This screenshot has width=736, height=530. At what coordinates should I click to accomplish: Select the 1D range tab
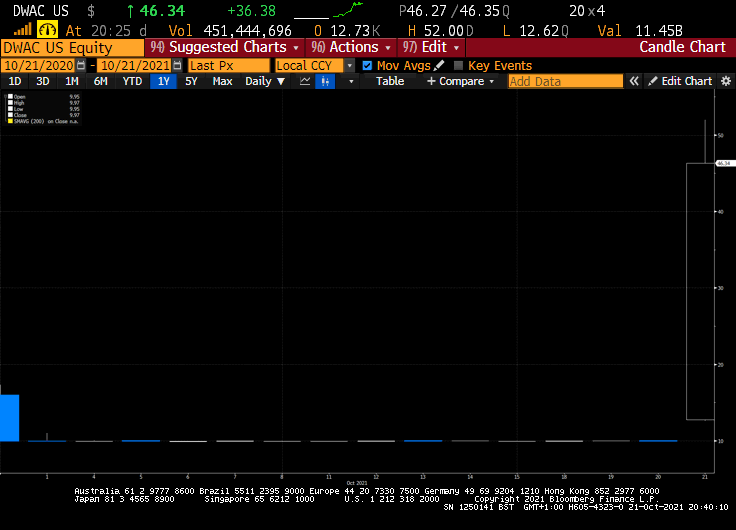(15, 81)
